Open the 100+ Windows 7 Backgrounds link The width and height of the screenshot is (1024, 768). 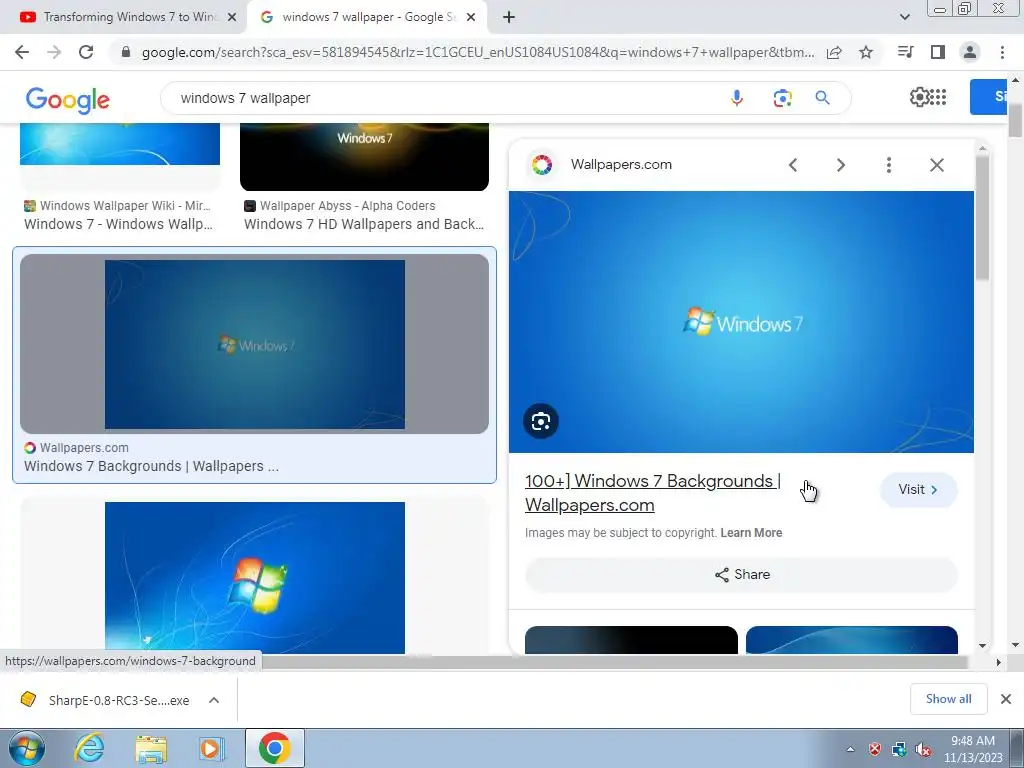(653, 493)
